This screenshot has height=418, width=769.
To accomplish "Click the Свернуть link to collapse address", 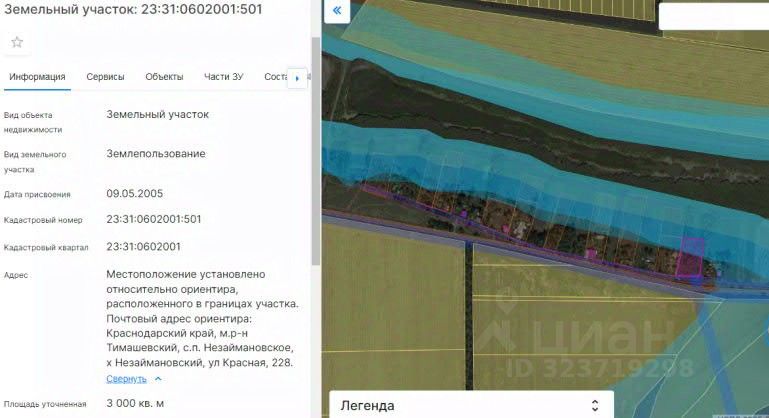I will 127,379.
